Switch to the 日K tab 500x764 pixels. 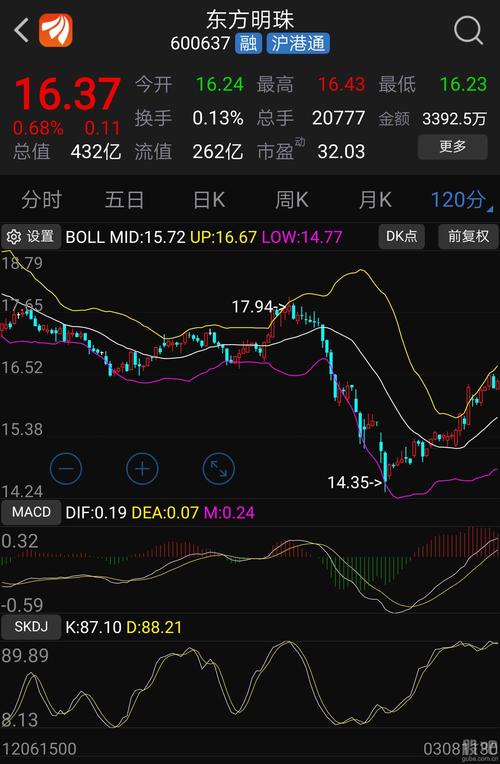pos(209,200)
